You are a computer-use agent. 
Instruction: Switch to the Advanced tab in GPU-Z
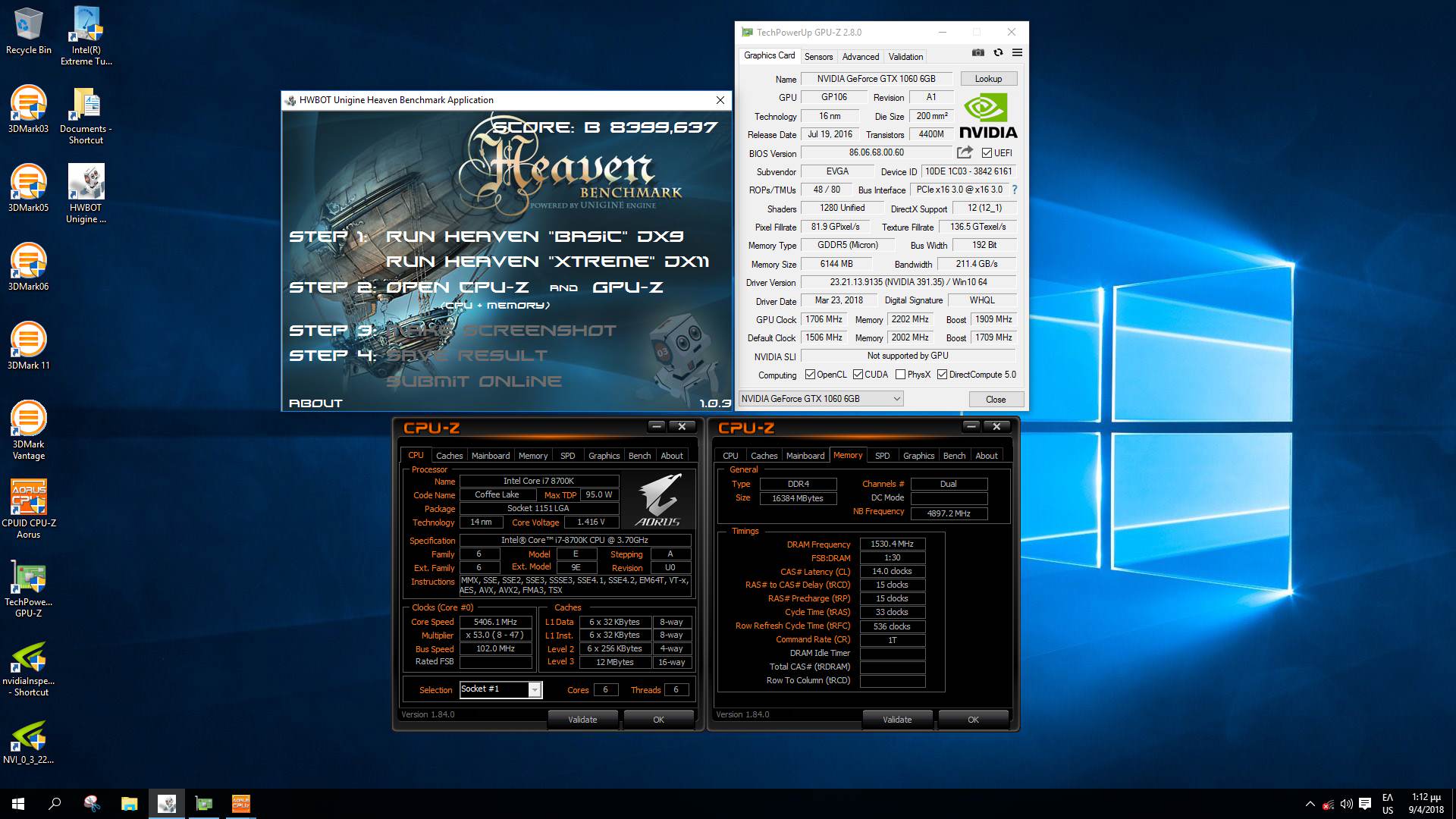pyautogui.click(x=861, y=57)
